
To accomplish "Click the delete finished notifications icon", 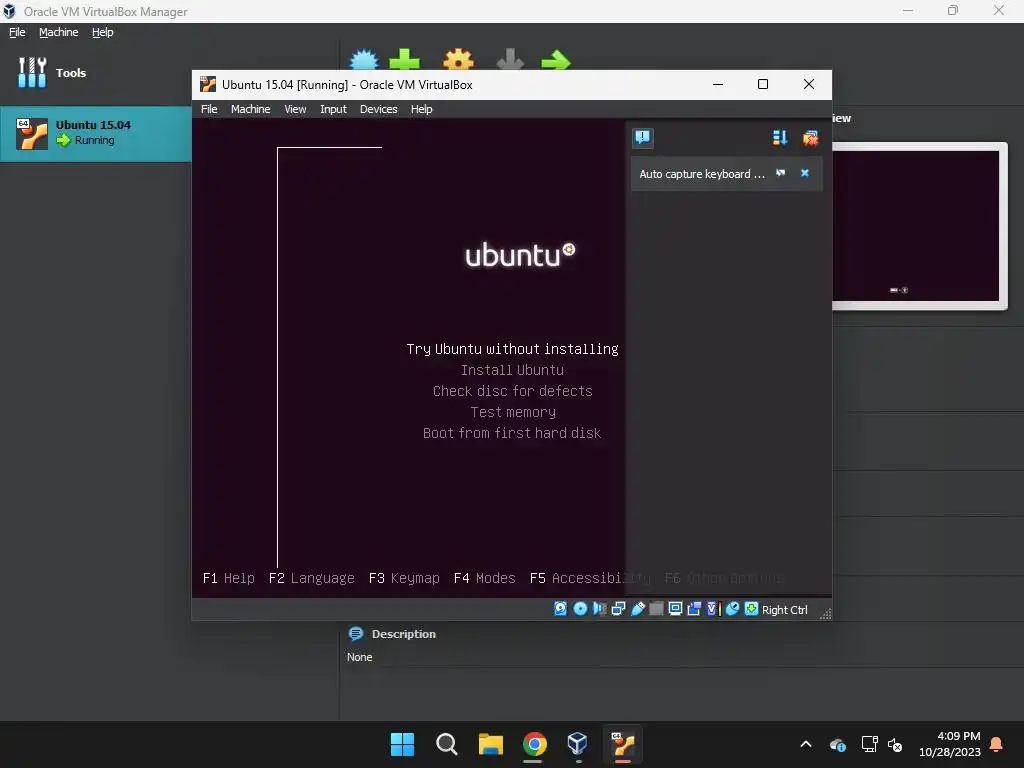I will pyautogui.click(x=810, y=137).
